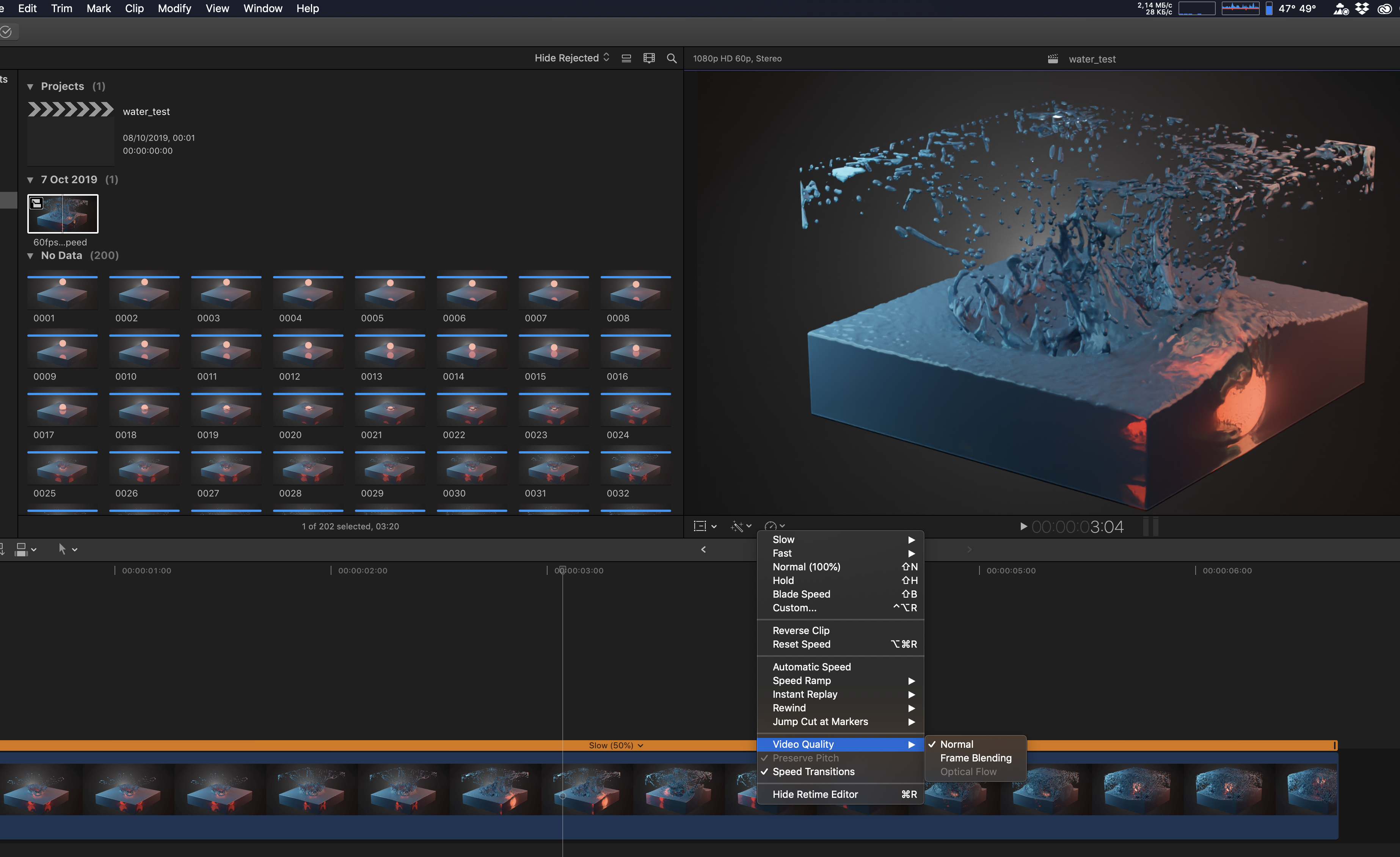Select the 60fps...peed clip thumbnail
This screenshot has width=1400, height=857.
pos(63,214)
